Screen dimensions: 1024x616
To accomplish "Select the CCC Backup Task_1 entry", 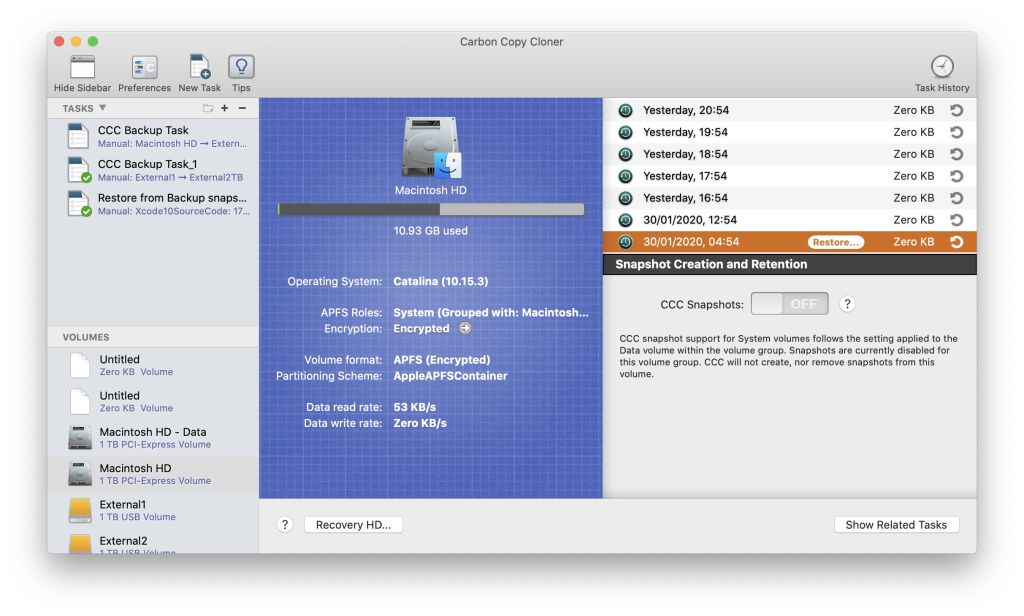I will (153, 170).
